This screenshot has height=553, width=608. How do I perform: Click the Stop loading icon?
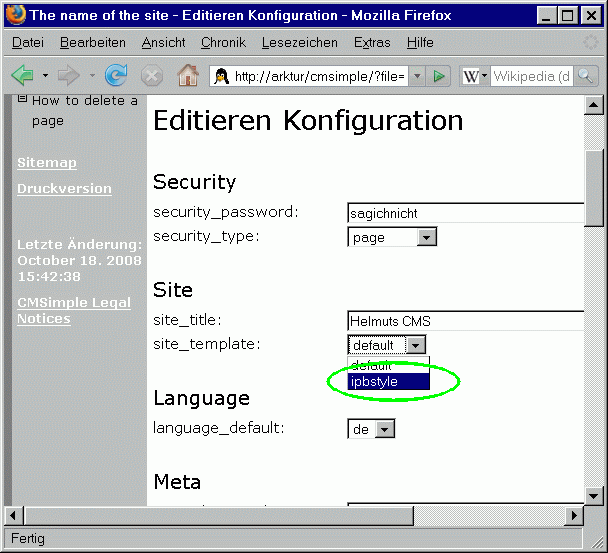(x=151, y=76)
